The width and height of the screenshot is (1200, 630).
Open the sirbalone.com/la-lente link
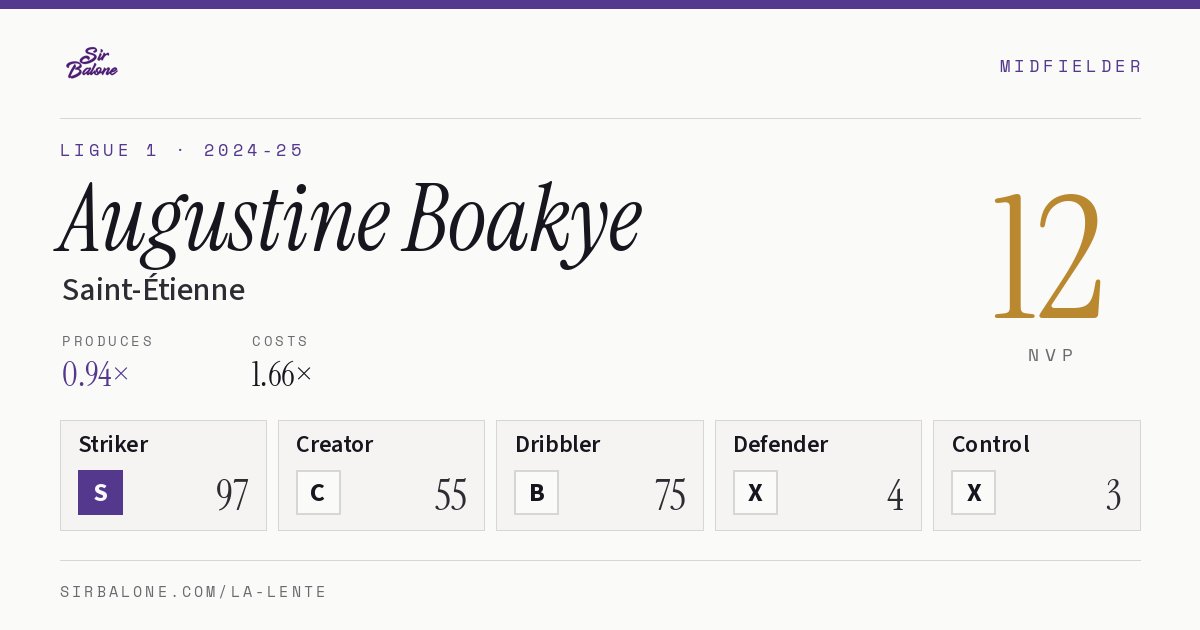(x=193, y=592)
